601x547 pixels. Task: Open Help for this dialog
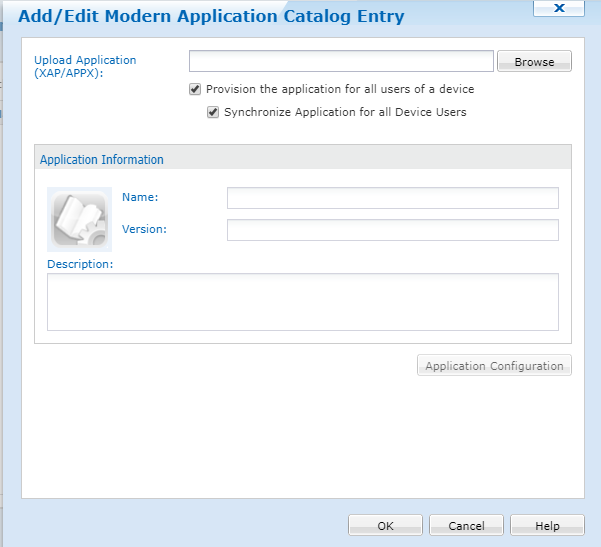547,526
